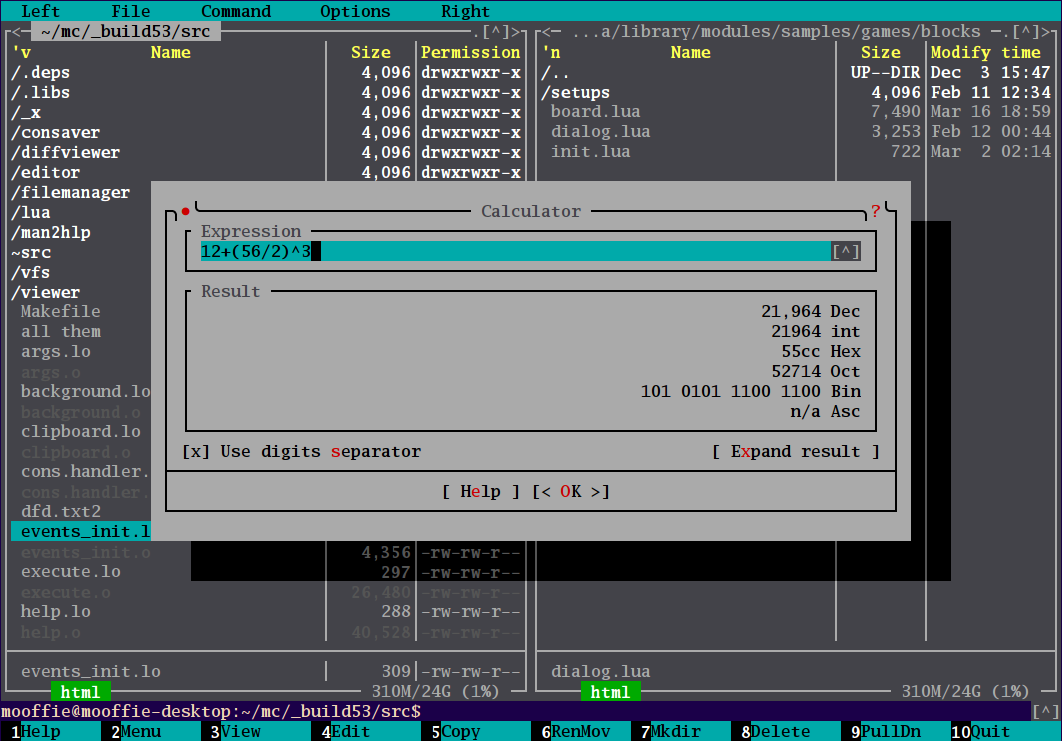Click the html tag under left panel

[x=81, y=692]
